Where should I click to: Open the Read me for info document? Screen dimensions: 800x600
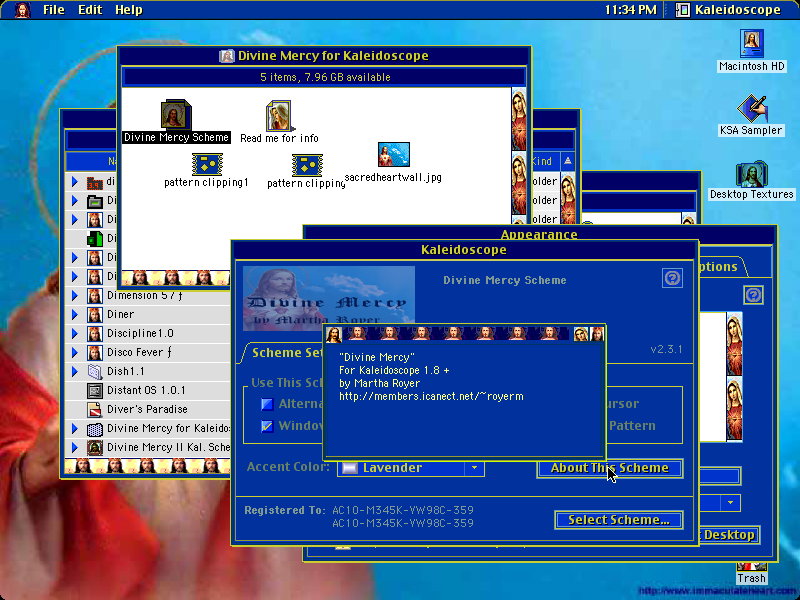pyautogui.click(x=279, y=115)
